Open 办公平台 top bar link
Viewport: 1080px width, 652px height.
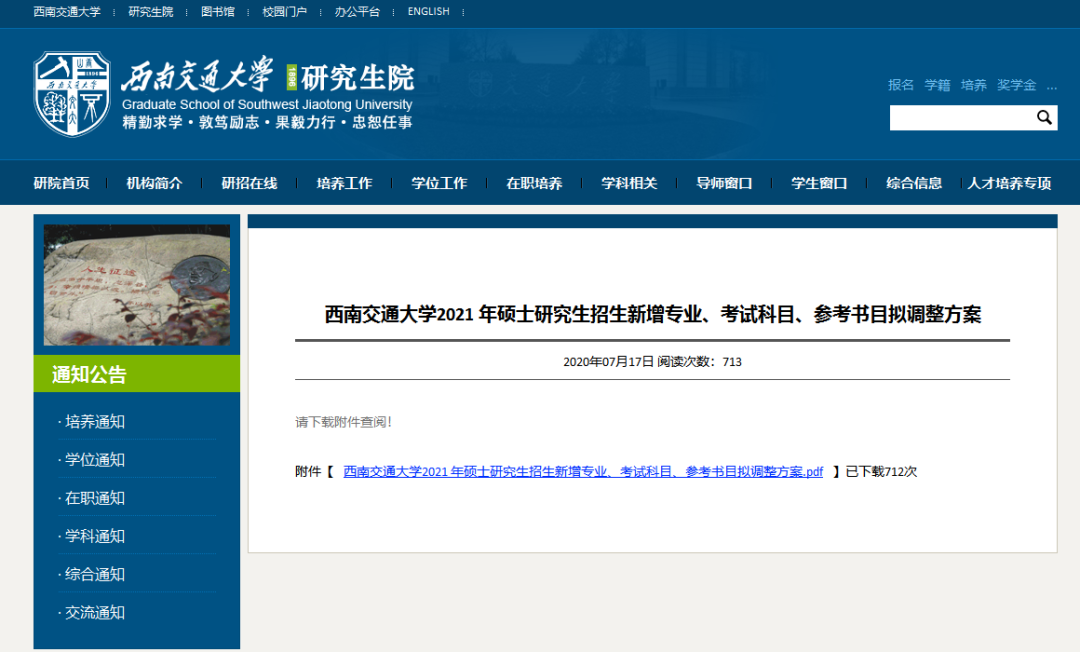pos(357,12)
